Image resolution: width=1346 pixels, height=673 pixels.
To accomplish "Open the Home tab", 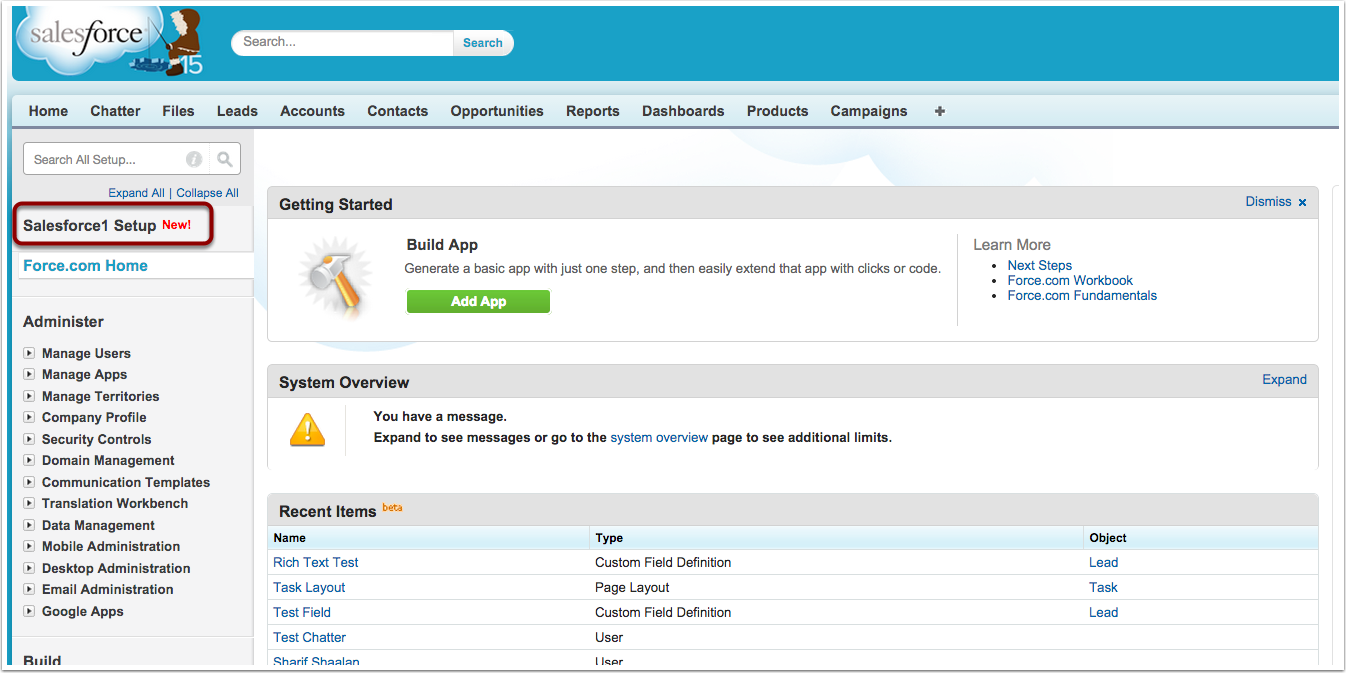I will (x=48, y=111).
